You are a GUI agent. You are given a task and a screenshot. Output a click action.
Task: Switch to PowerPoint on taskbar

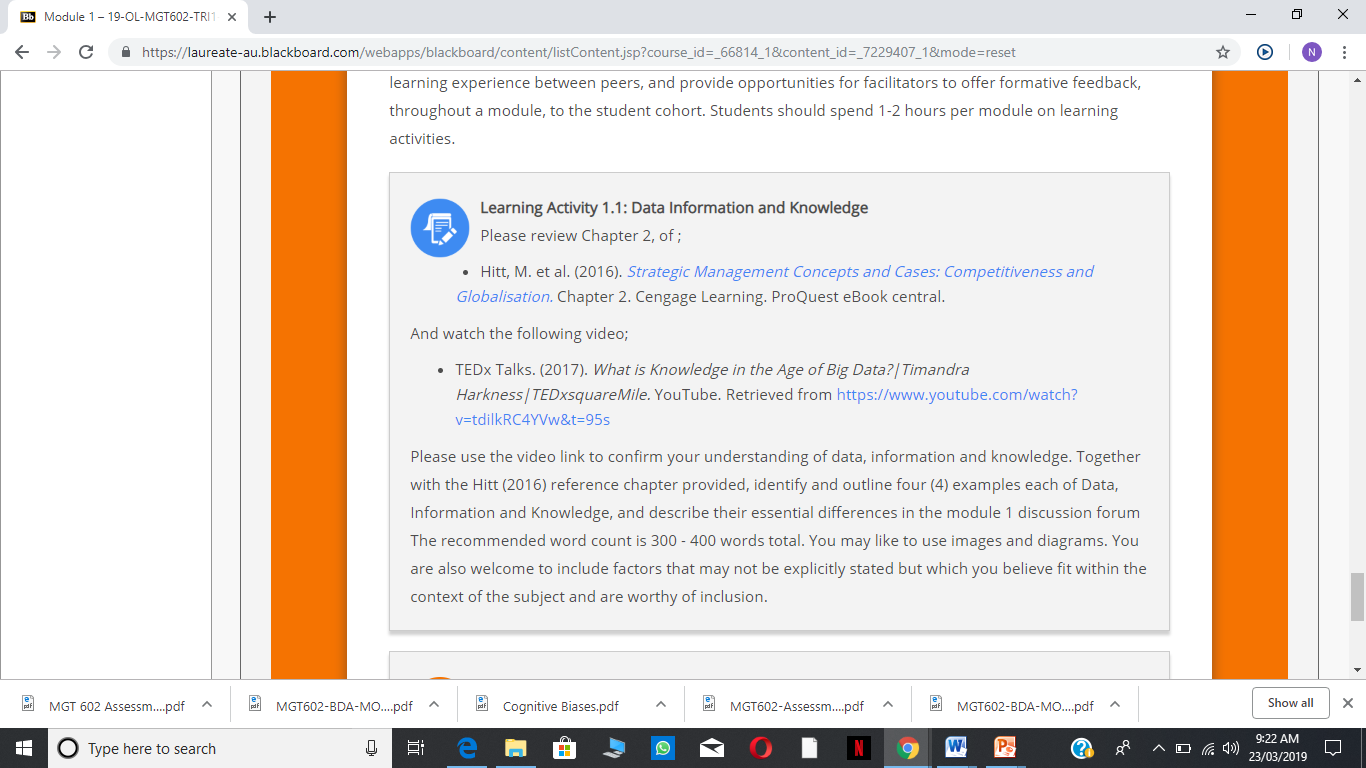pos(1005,748)
